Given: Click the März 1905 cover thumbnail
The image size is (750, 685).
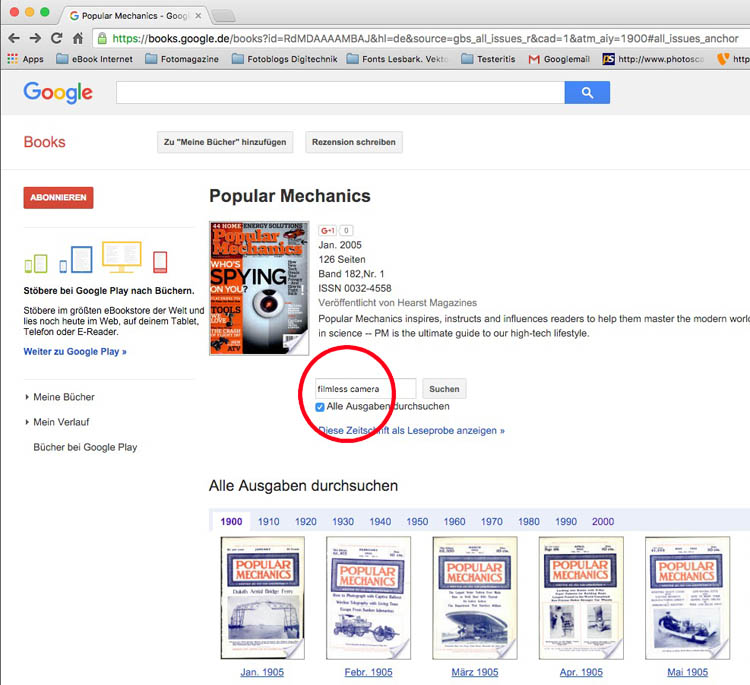Looking at the screenshot, I should [475, 598].
